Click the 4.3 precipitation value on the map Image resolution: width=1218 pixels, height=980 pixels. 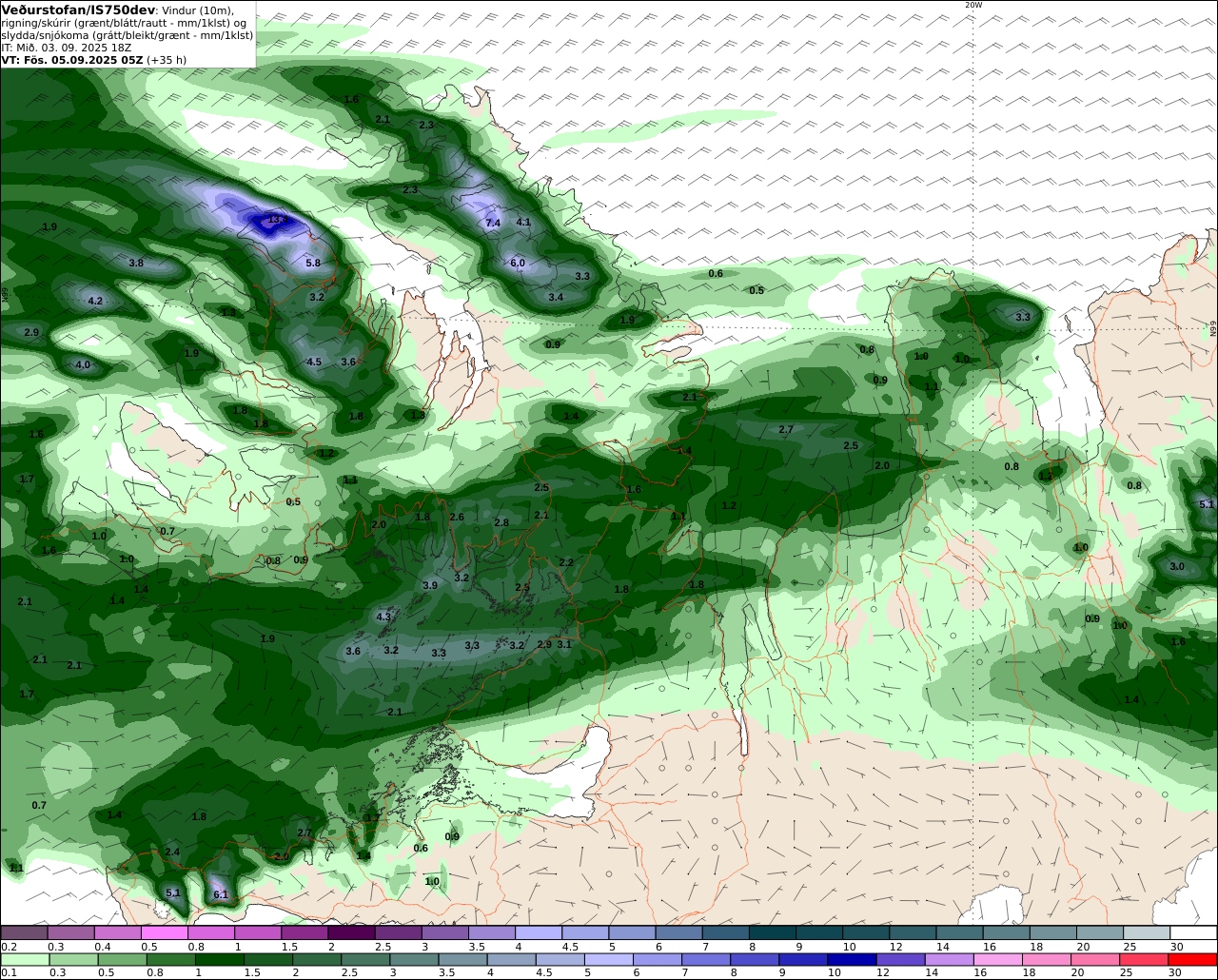coord(383,617)
